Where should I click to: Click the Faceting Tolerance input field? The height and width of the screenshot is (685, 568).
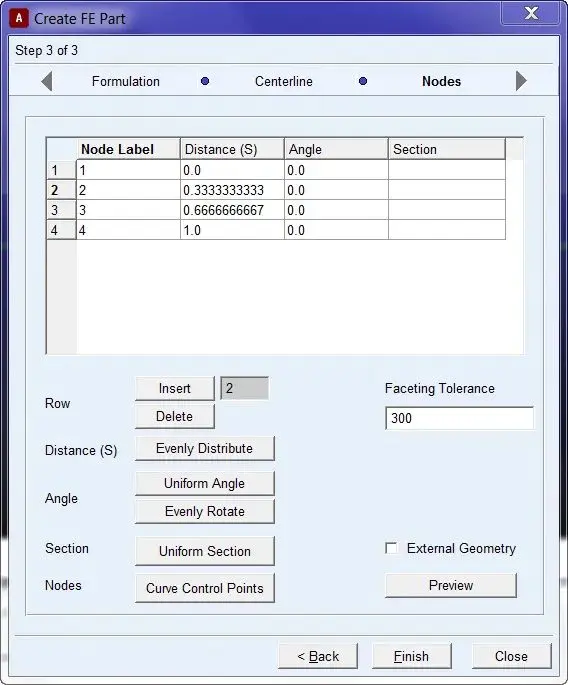(459, 418)
